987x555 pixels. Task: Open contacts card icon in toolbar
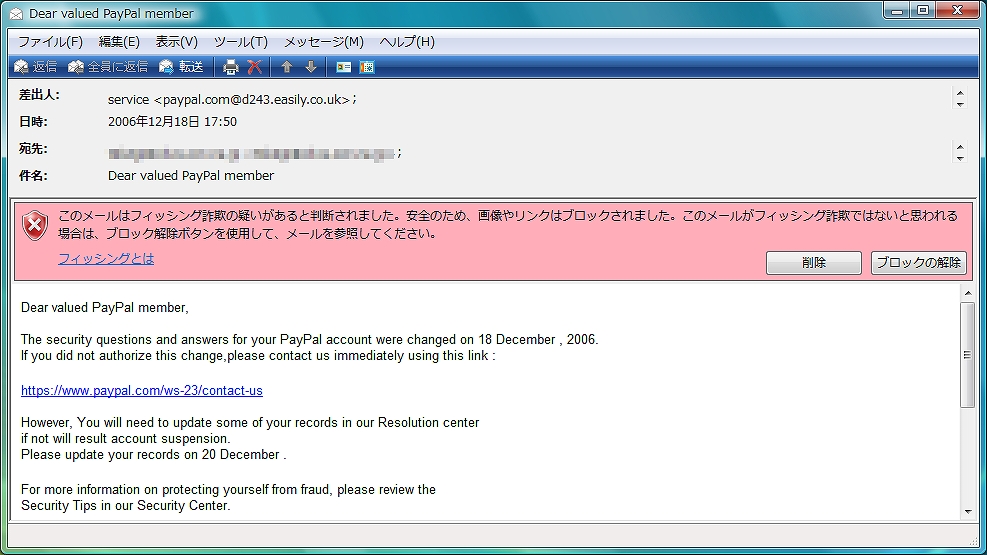(x=344, y=67)
